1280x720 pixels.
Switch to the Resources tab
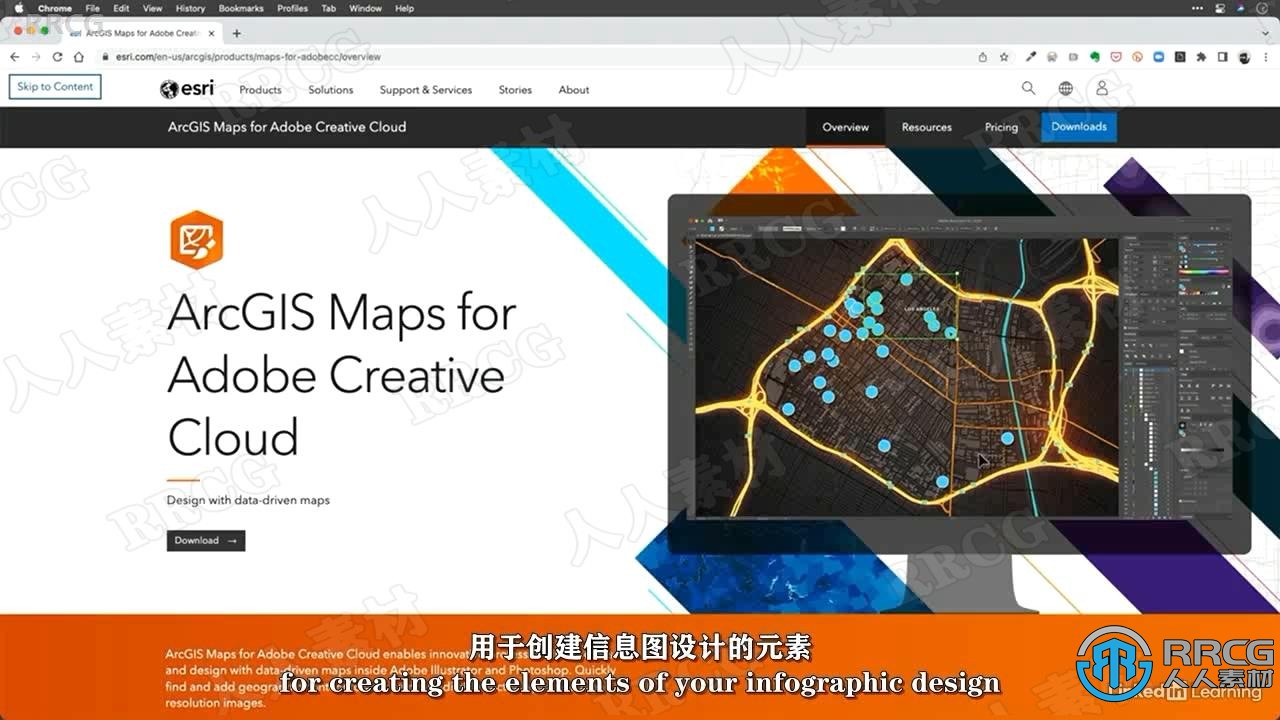[x=927, y=127]
